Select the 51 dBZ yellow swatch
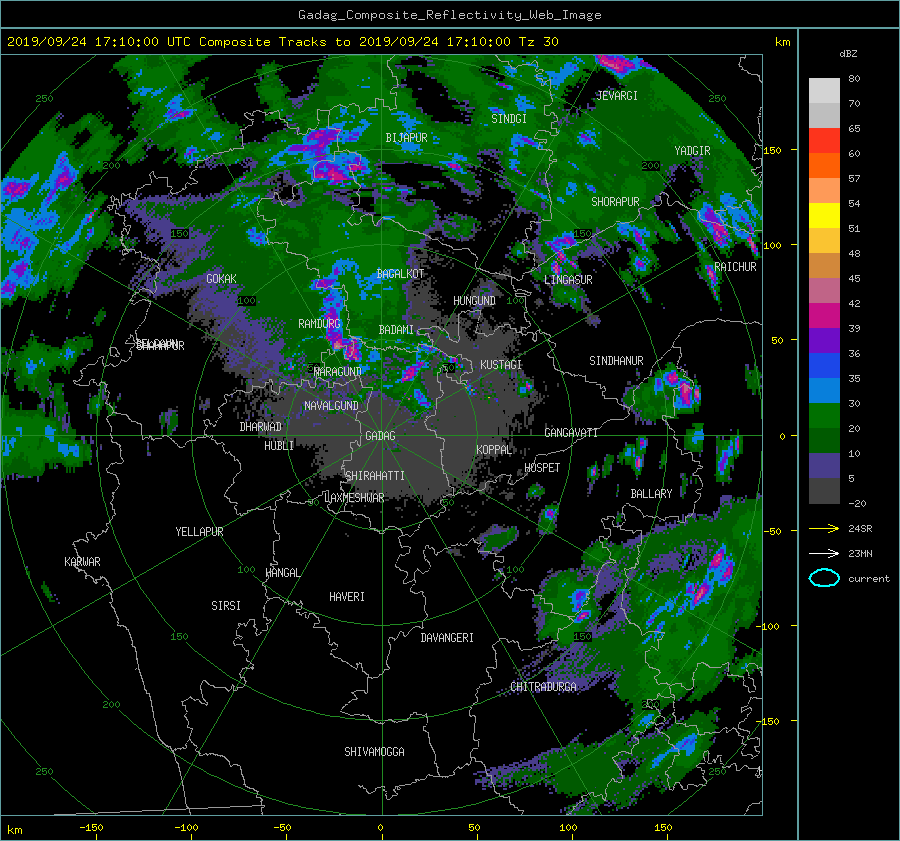This screenshot has height=841, width=900. coord(824,215)
